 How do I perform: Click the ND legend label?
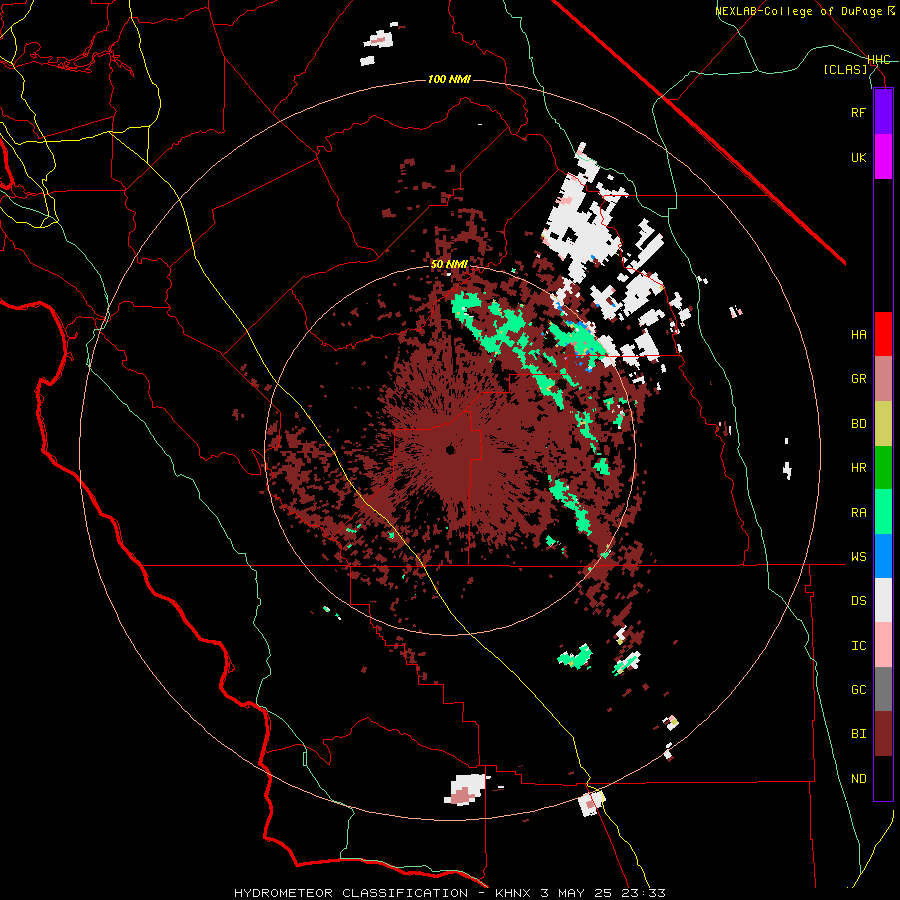pos(858,779)
